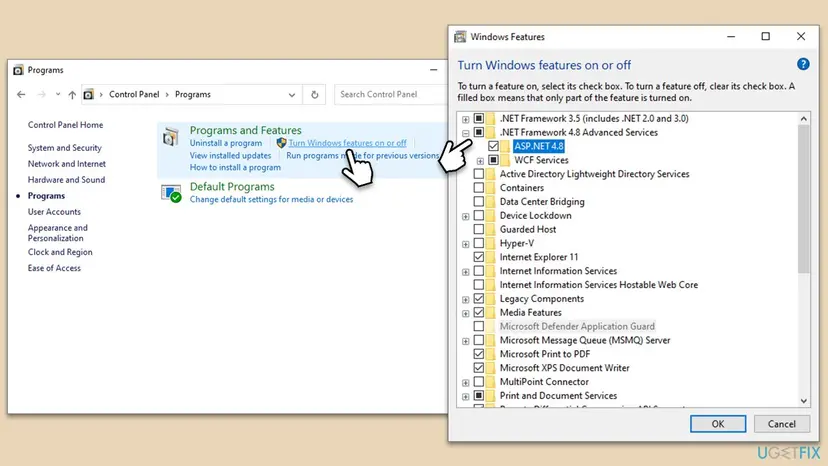
Task: Select Microsoft Defender Application Guard row
Action: pos(577,326)
